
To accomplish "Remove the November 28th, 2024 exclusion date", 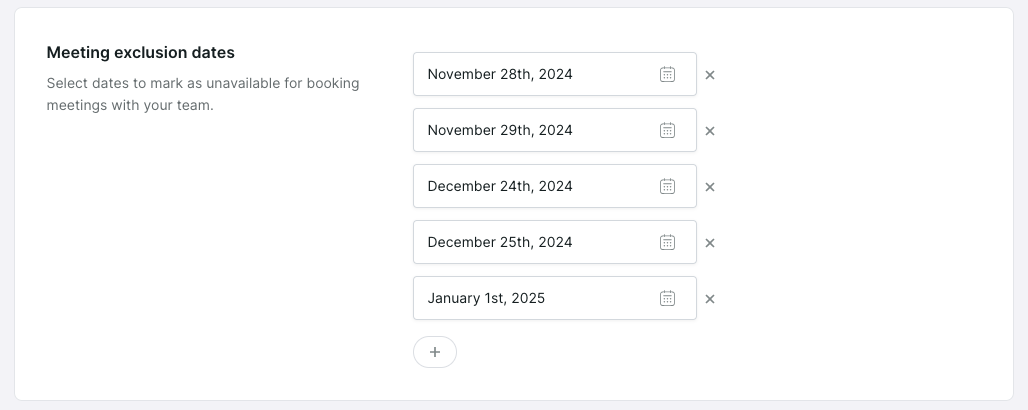I will point(709,75).
